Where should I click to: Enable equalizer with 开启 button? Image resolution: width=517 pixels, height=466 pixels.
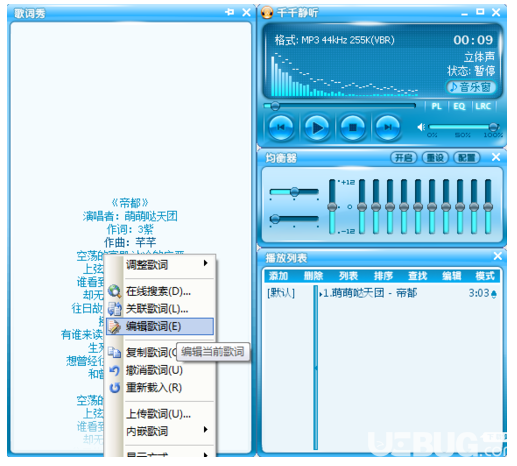click(x=403, y=158)
